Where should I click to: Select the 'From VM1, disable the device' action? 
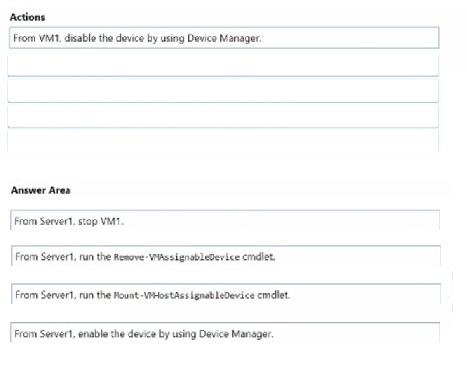click(224, 38)
